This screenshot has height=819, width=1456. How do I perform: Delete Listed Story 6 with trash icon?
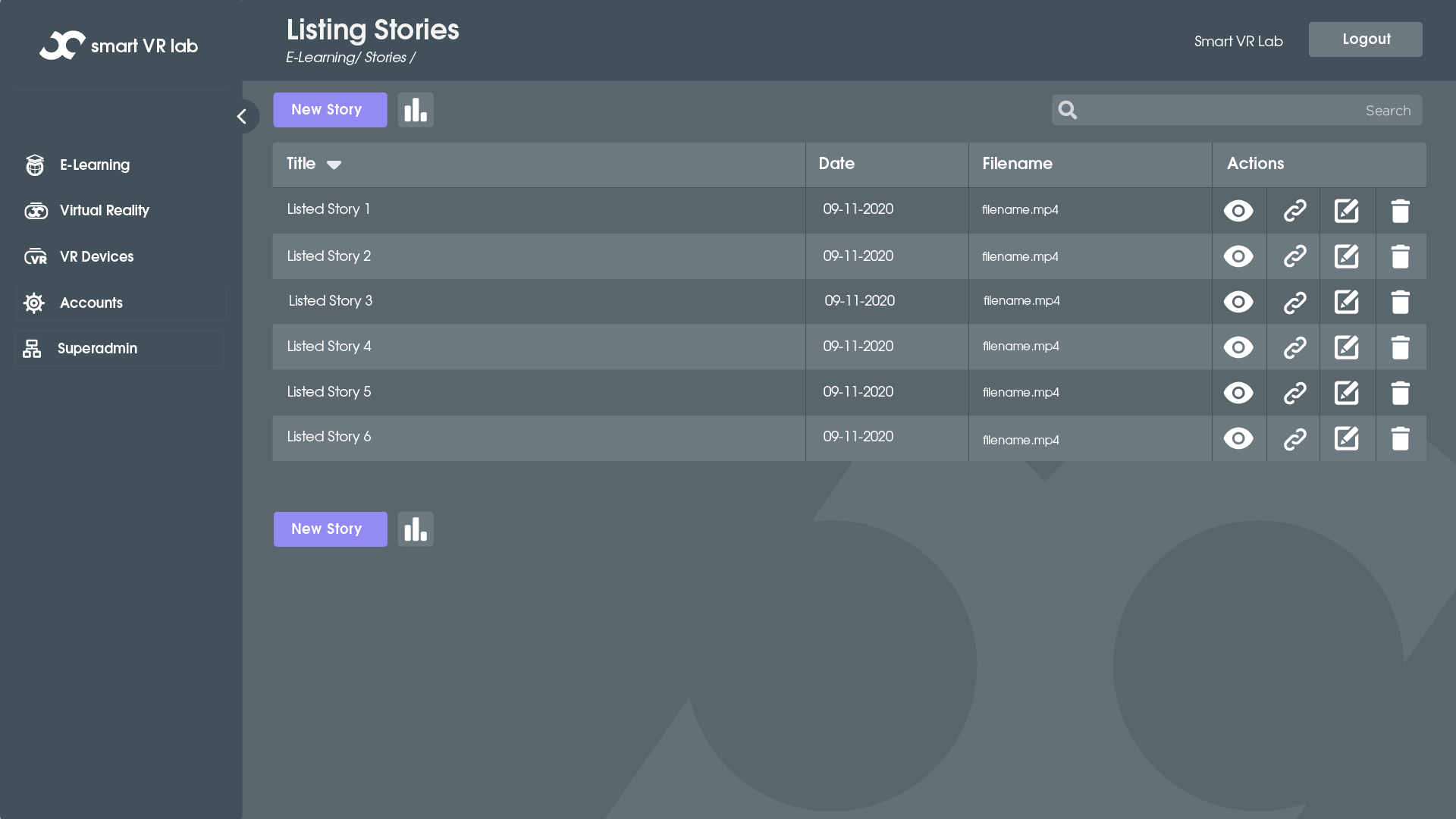click(1400, 438)
